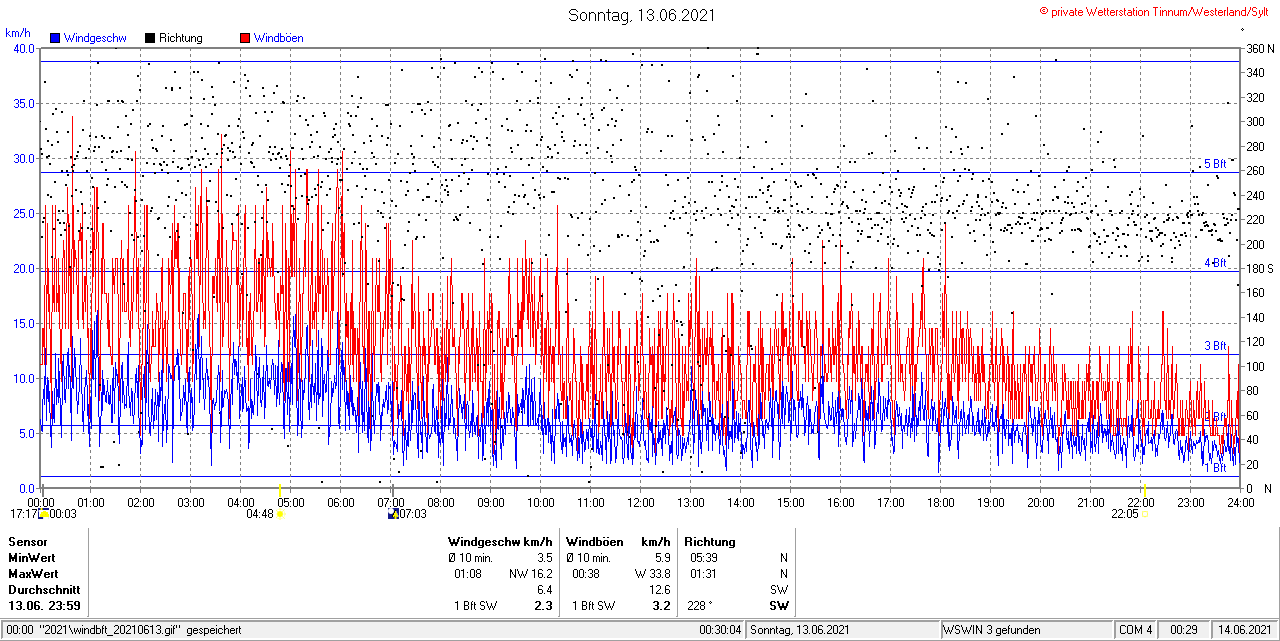Click the 40.0 km/h axis value
Screen dimensions: 1280x641
23,48
